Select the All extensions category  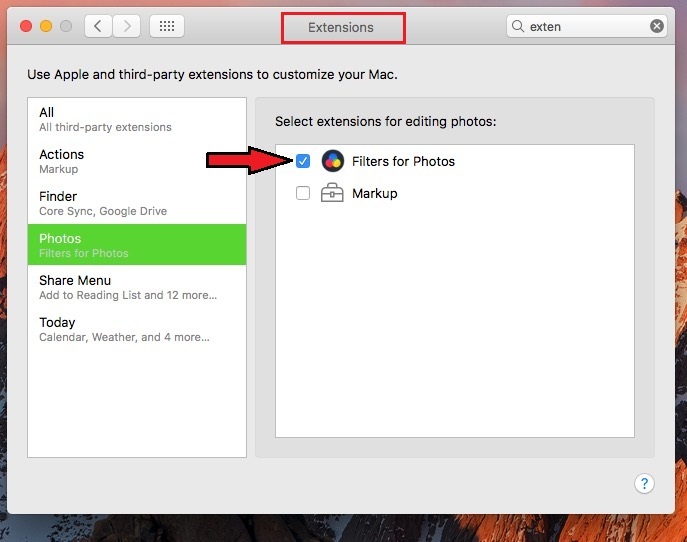tap(137, 119)
